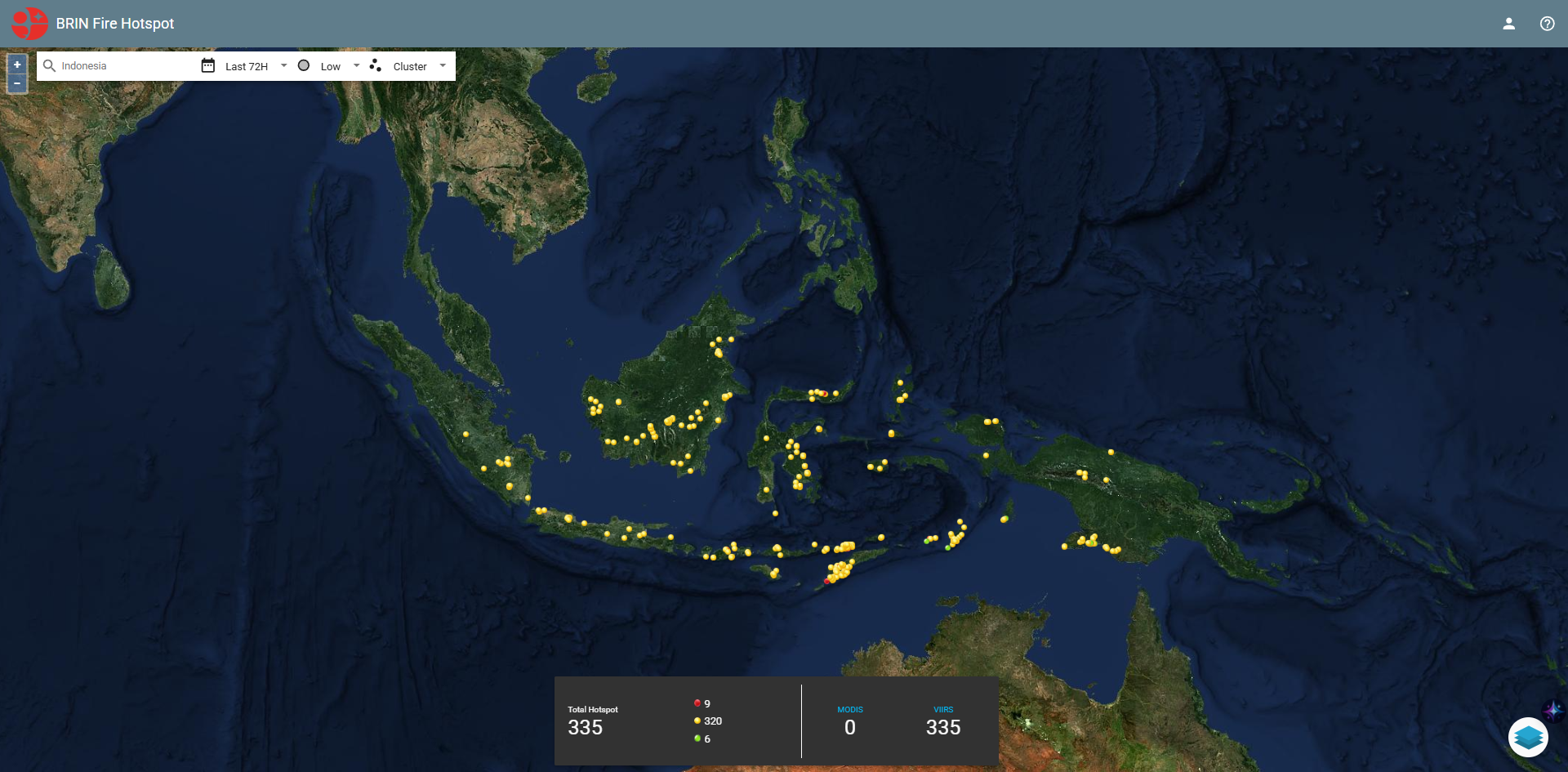Click the search magnifier icon
Image resolution: width=1568 pixels, height=772 pixels.
point(49,66)
